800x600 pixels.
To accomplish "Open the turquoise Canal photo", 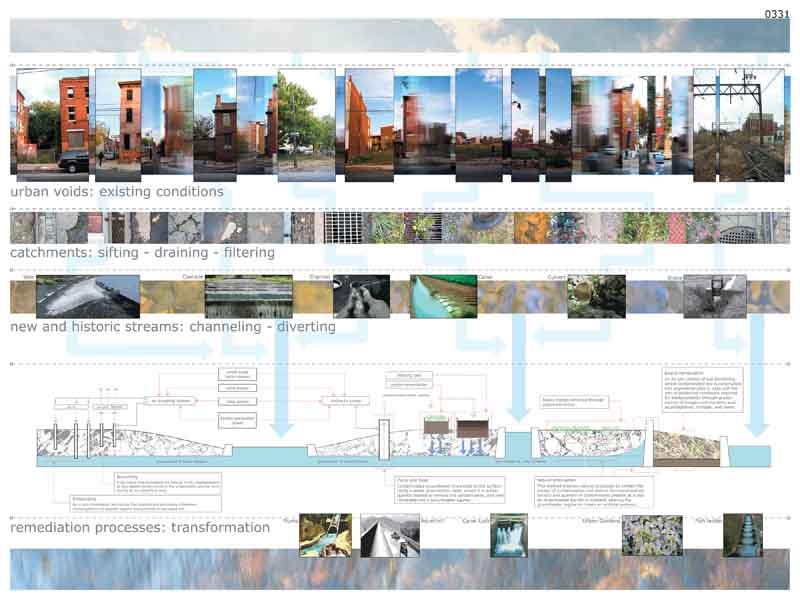I will pos(443,296).
